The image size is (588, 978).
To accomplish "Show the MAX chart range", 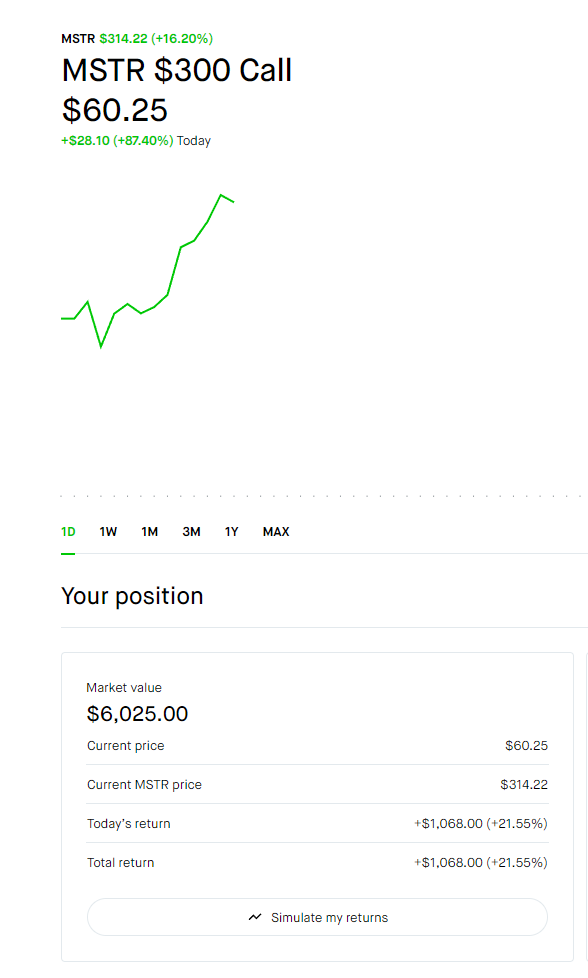I will 276,531.
